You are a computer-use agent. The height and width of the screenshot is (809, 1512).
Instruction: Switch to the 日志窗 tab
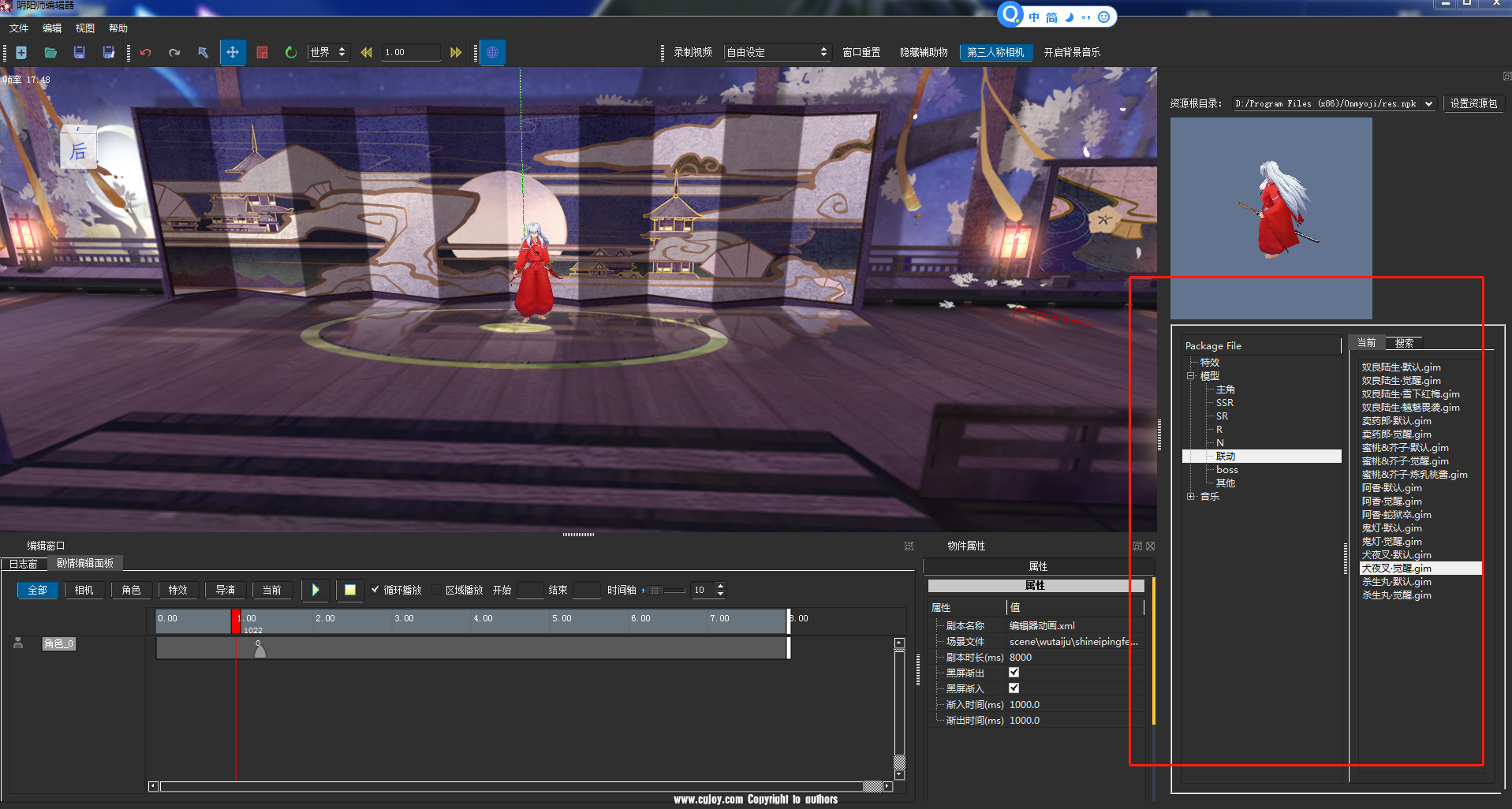point(24,564)
